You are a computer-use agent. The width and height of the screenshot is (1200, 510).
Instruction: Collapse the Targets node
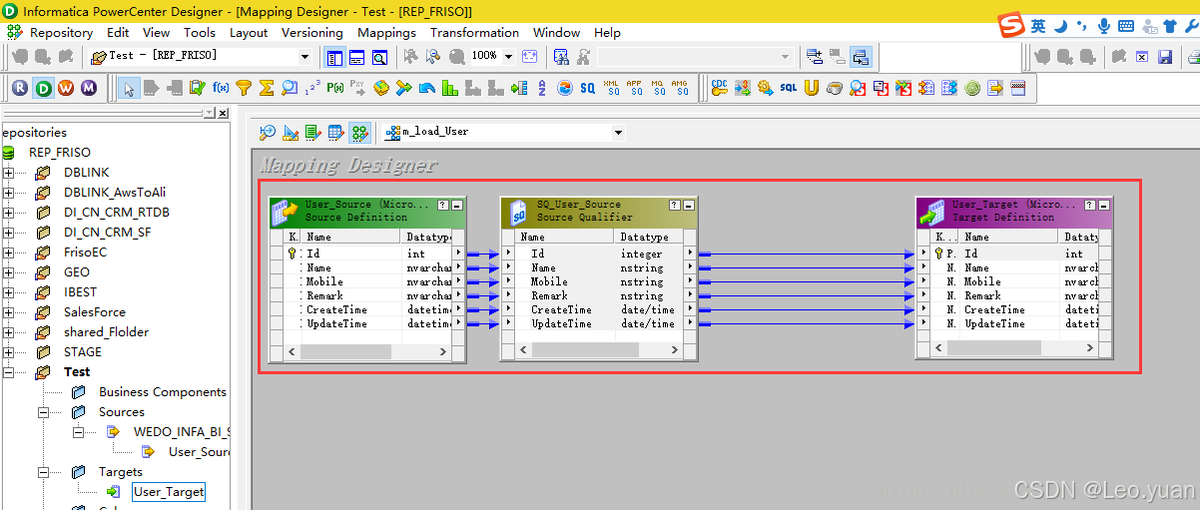click(x=44, y=472)
